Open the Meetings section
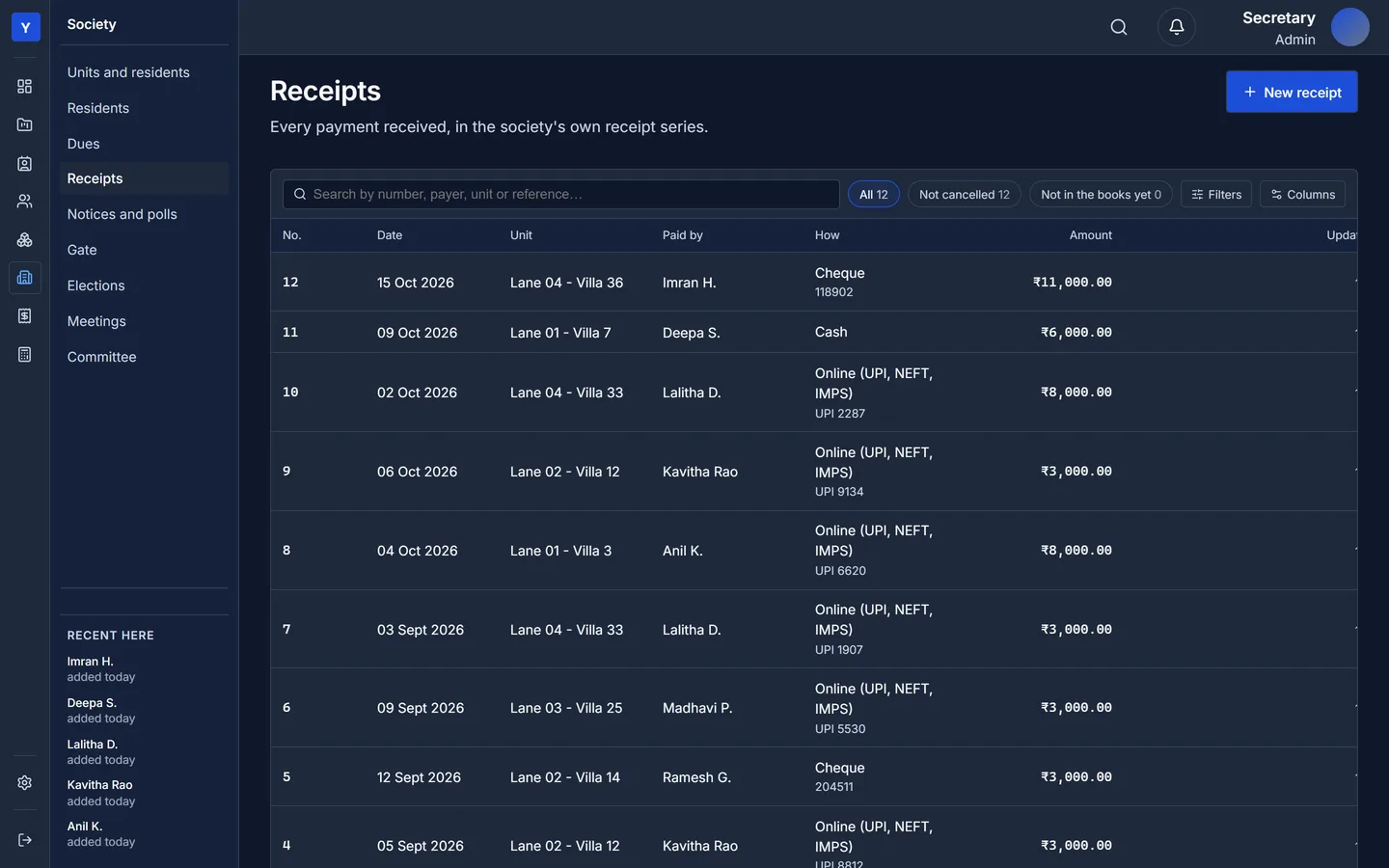Screen dimensions: 1389x868 pyautogui.click(x=144, y=321)
